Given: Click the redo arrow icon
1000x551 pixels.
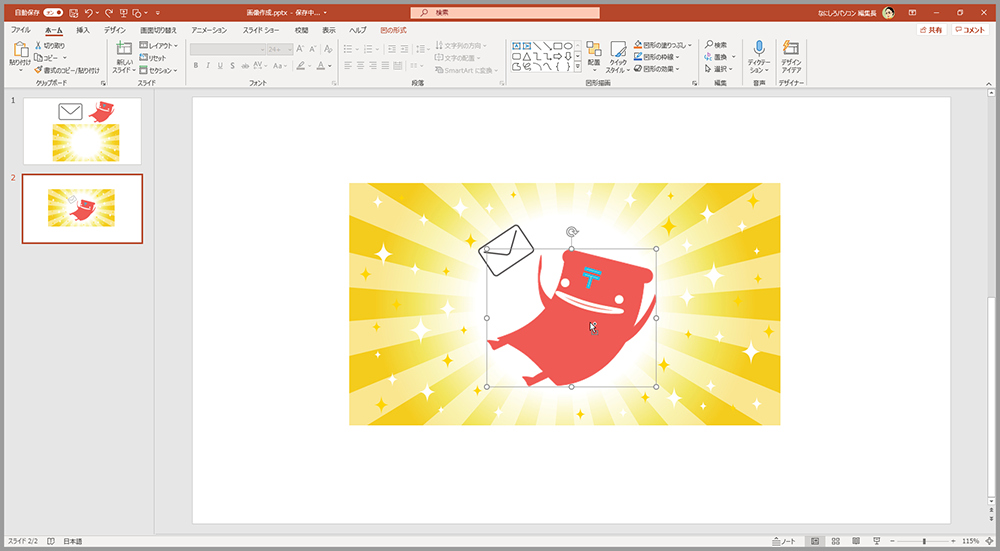Looking at the screenshot, I should (x=109, y=13).
